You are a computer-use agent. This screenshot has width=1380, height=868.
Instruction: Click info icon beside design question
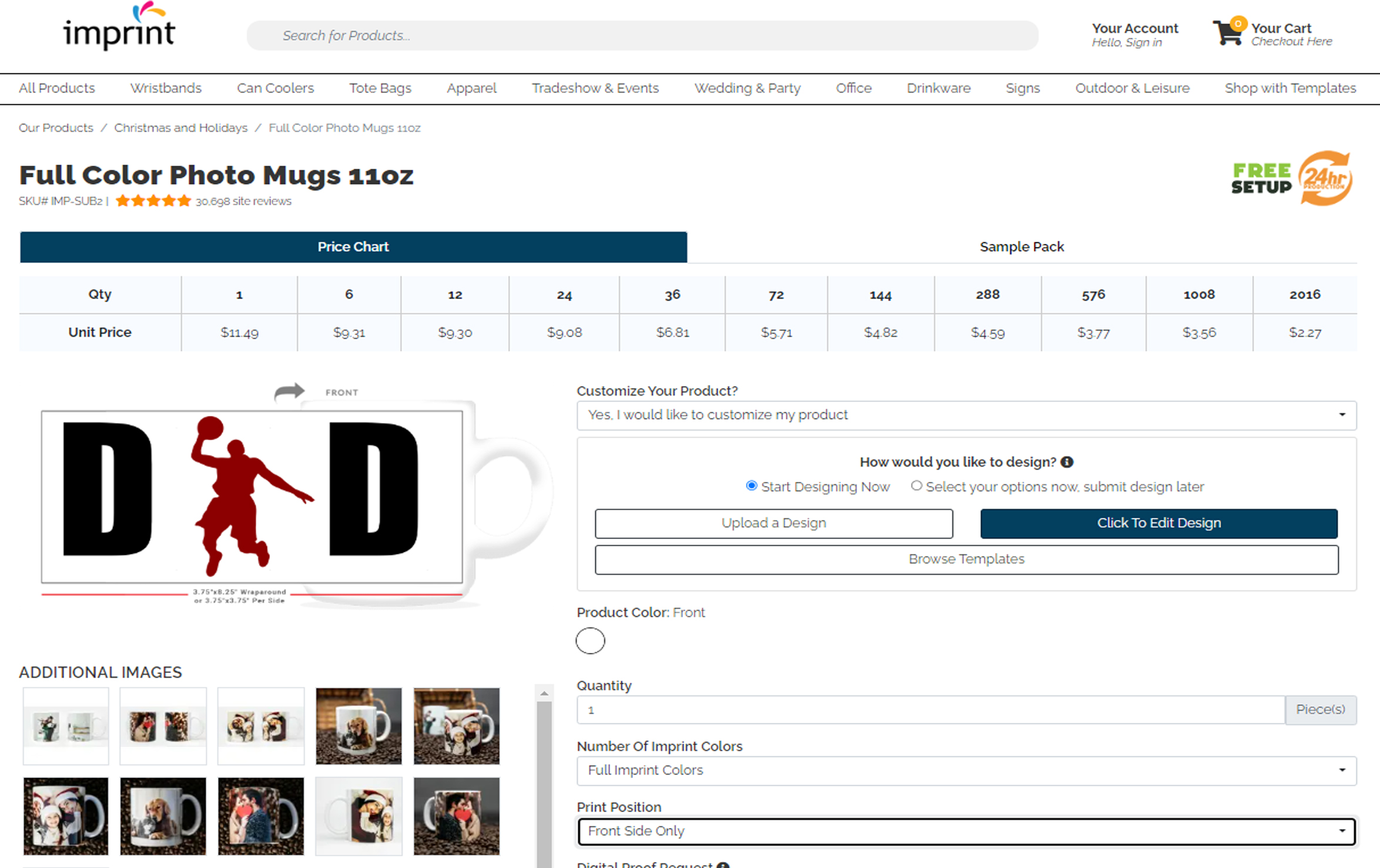[x=1068, y=462]
